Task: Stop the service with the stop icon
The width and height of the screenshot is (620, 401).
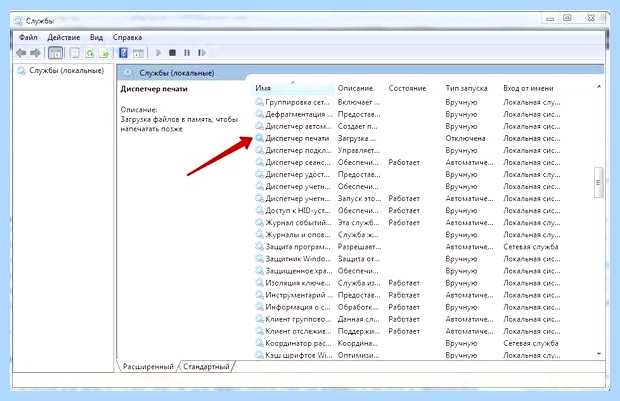Action: click(172, 53)
